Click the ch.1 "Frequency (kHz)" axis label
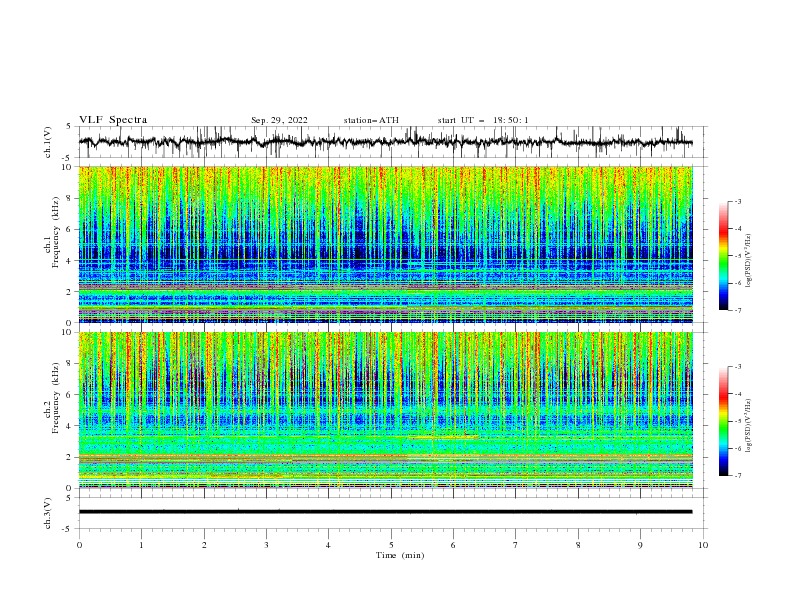 56,232
